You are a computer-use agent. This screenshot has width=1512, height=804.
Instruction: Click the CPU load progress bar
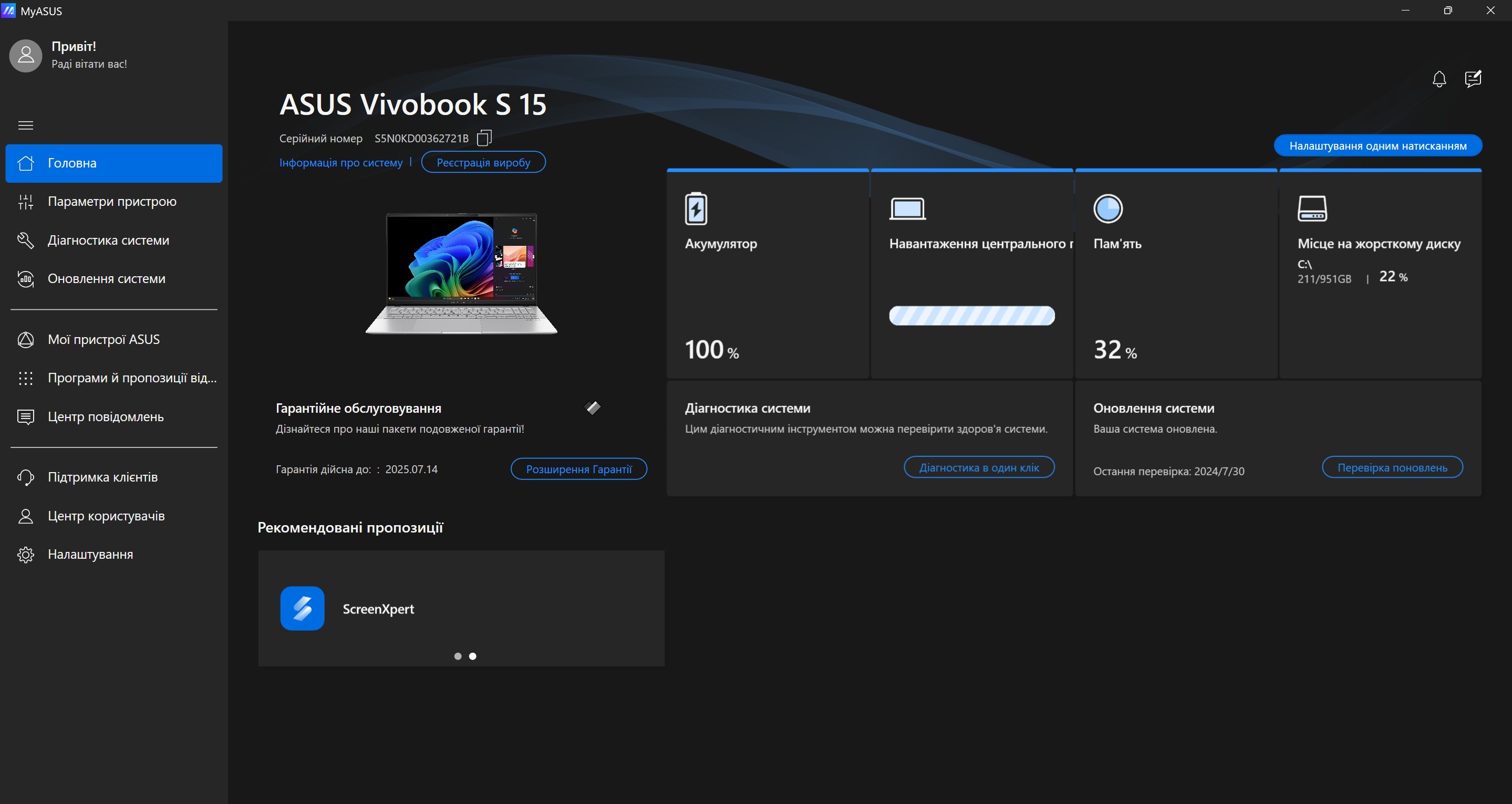pos(972,316)
